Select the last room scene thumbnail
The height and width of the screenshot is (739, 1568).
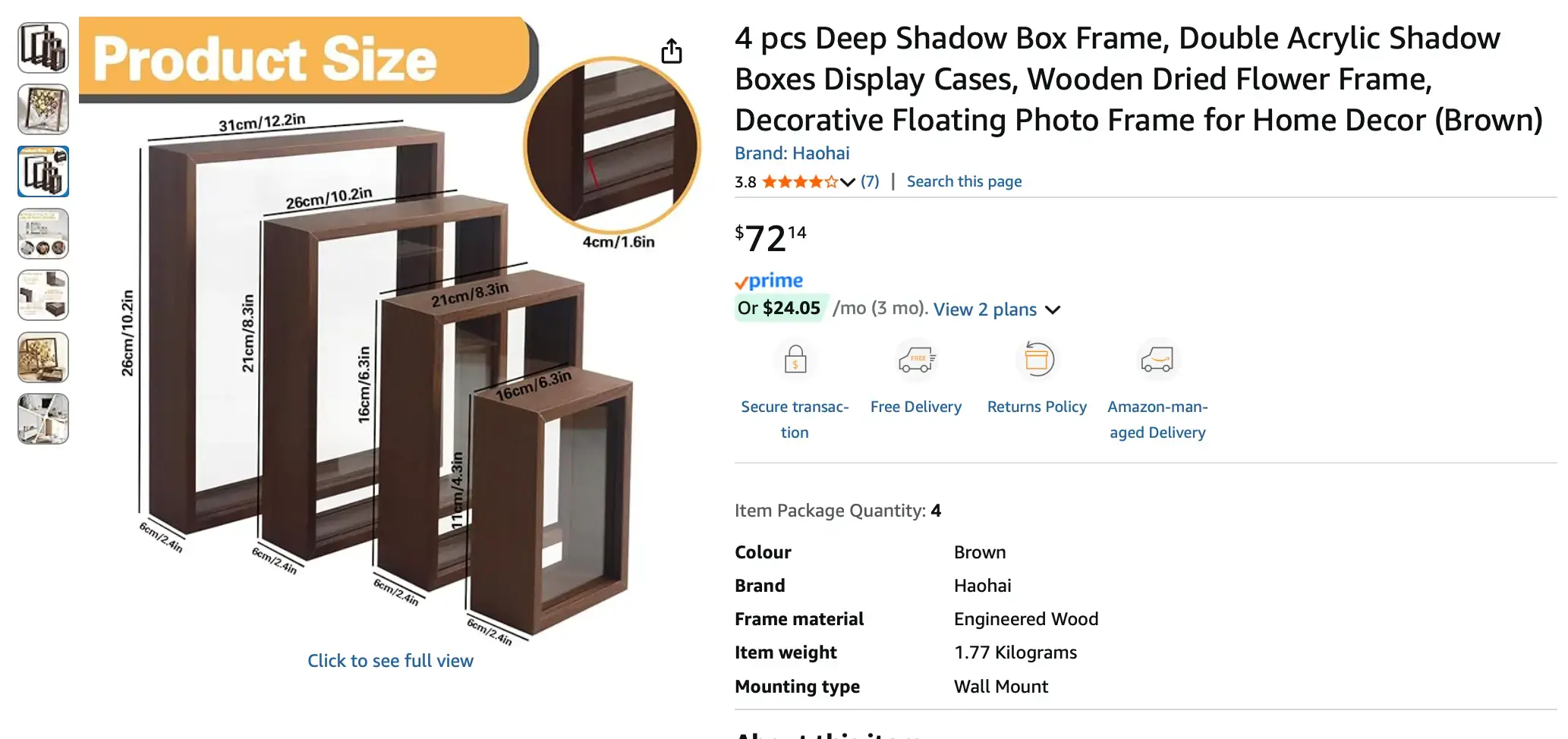[43, 419]
